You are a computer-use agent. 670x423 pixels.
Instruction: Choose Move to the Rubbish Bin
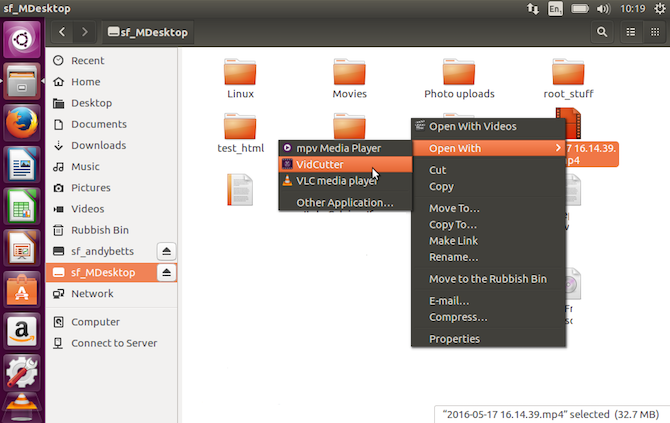tap(489, 279)
